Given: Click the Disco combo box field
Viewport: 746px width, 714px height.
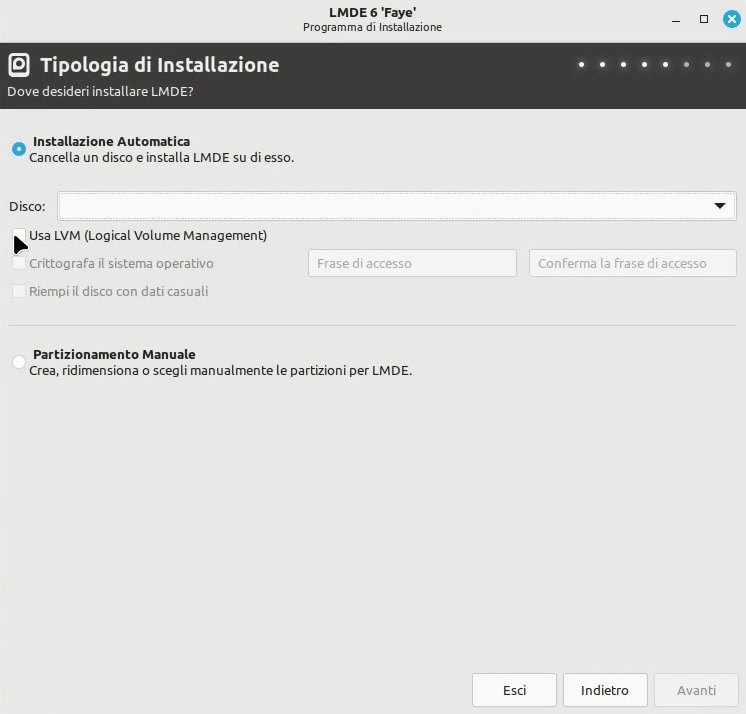Looking at the screenshot, I should (x=396, y=206).
